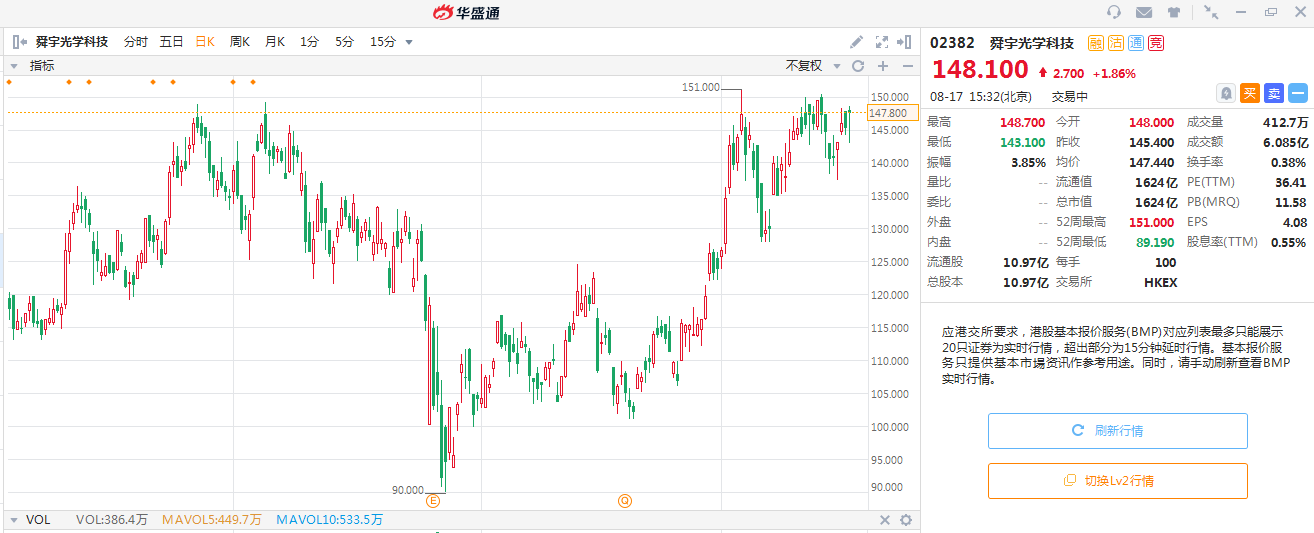
Task: Select the 周K weekly candlestick tab
Action: [x=240, y=42]
